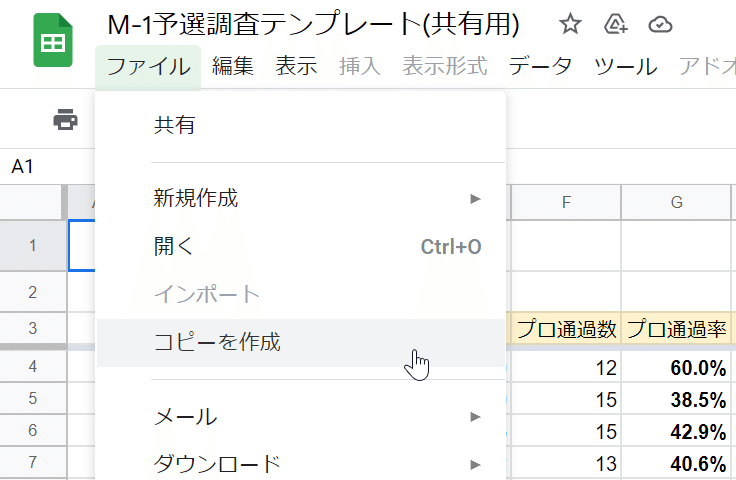736x480 pixels.
Task: Open the データ menu
Action: click(x=540, y=66)
